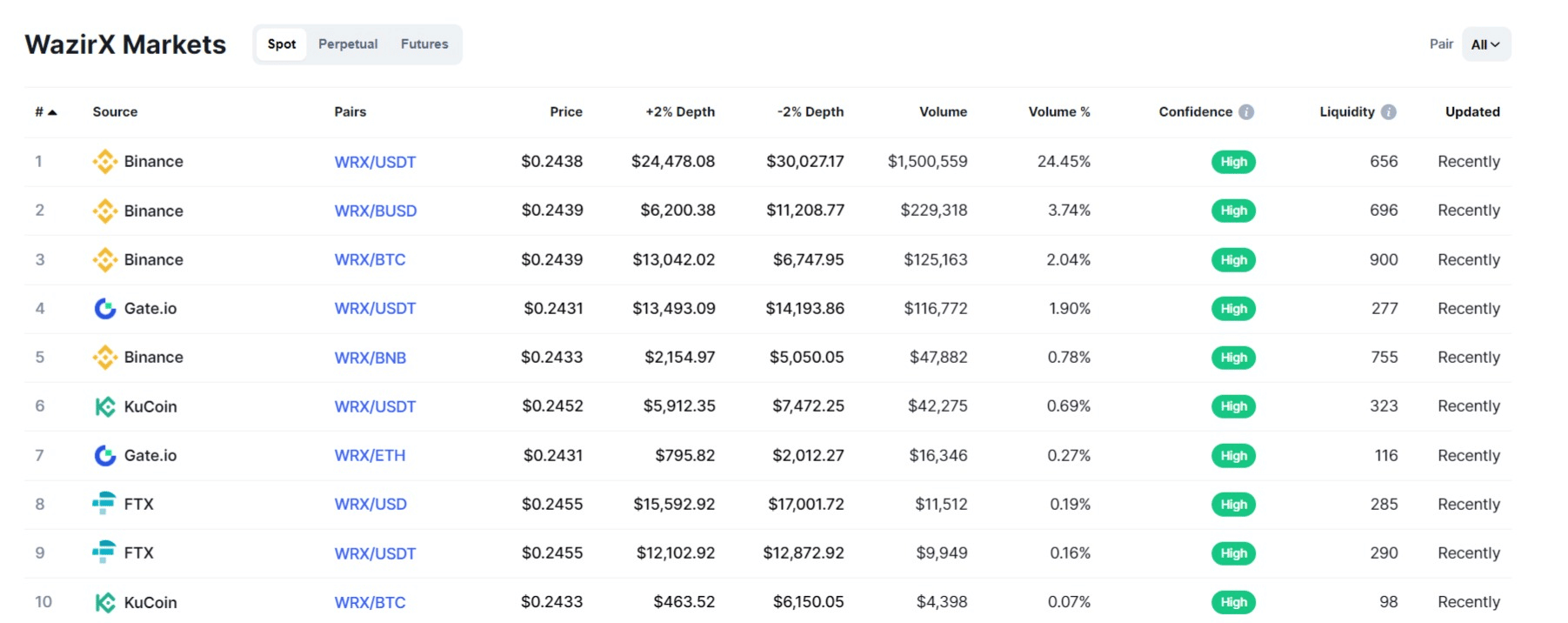The image size is (1568, 623).
Task: Click the Confidence info icon
Action: tap(1246, 112)
